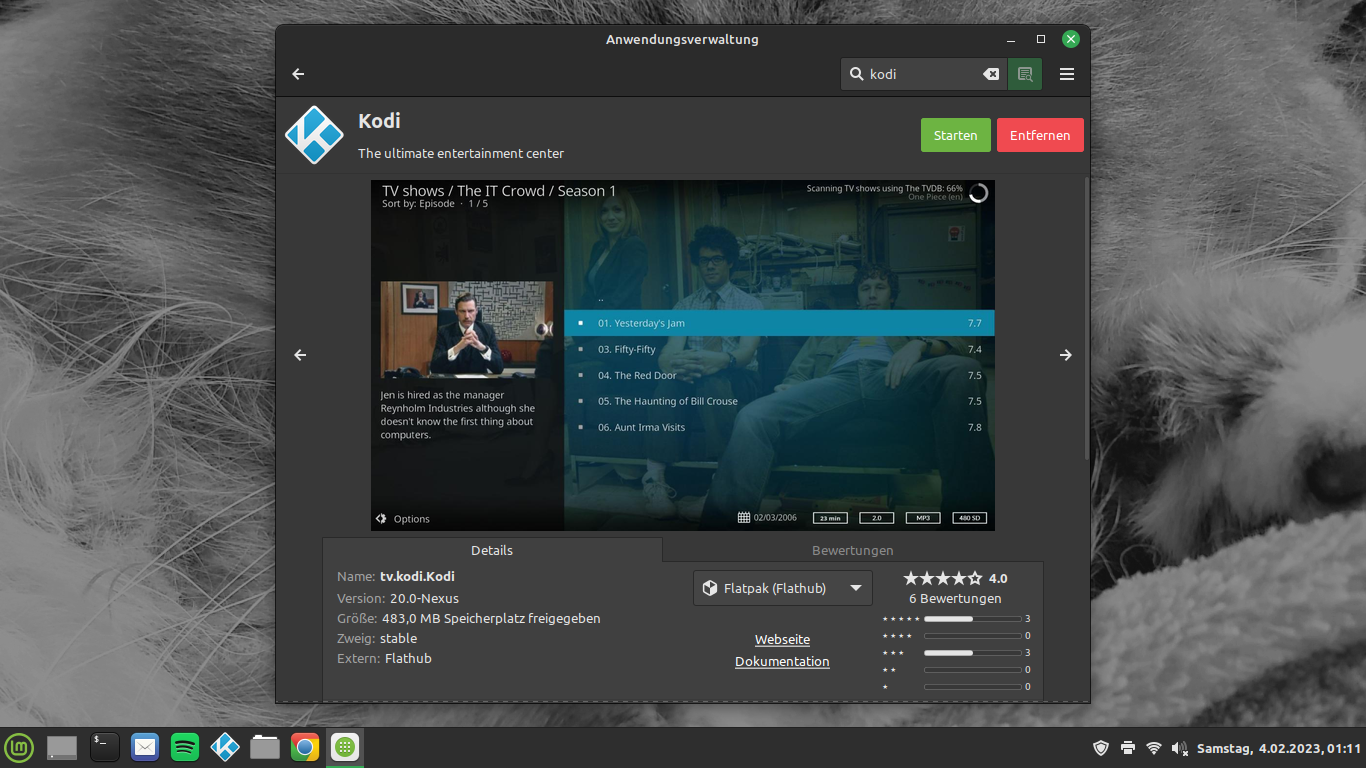Click the stable branch value

(x=398, y=639)
